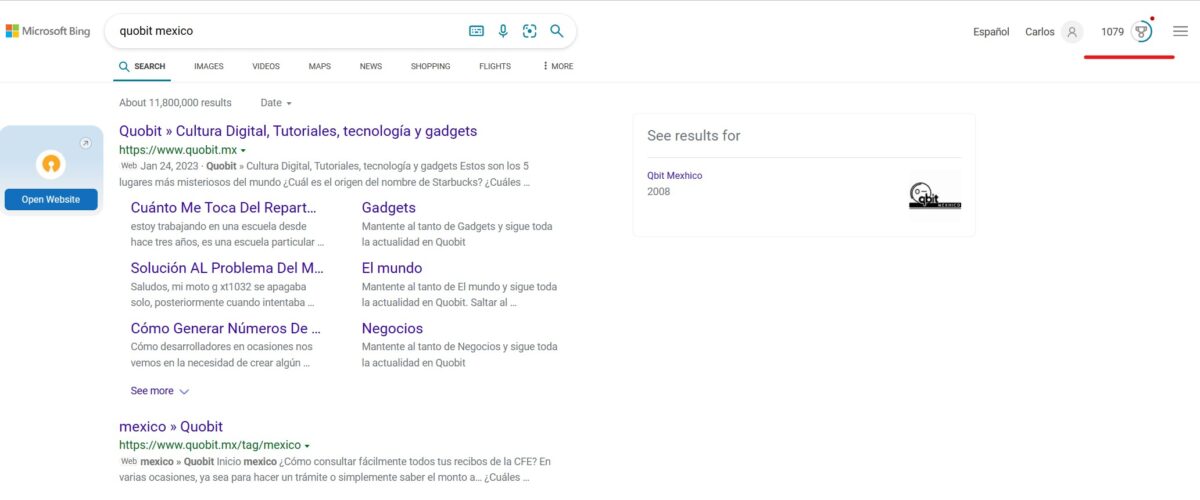Switch to the FLIGHTS tab
Image resolution: width=1200 pixels, height=500 pixels.
point(495,67)
